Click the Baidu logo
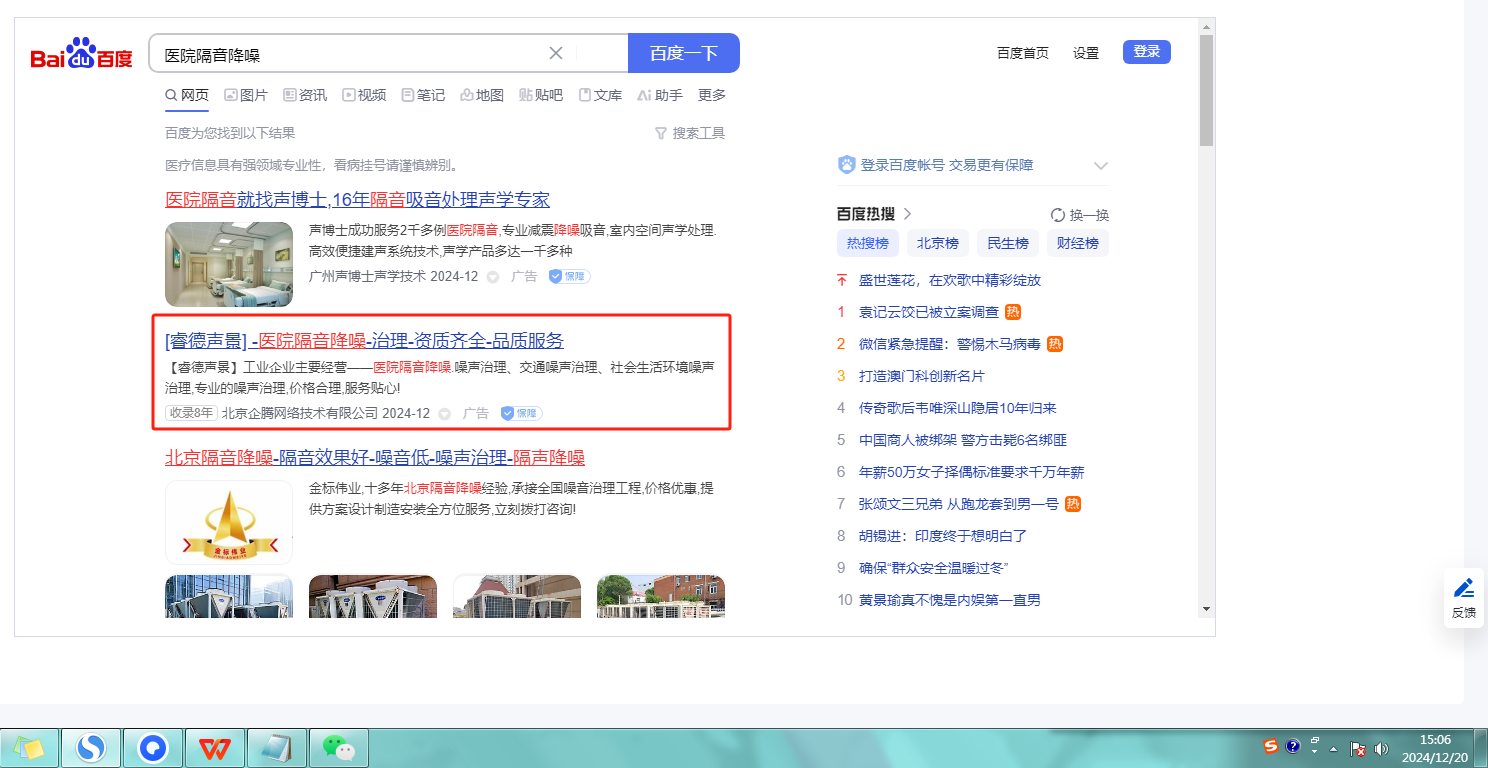Image resolution: width=1488 pixels, height=768 pixels. tap(81, 55)
